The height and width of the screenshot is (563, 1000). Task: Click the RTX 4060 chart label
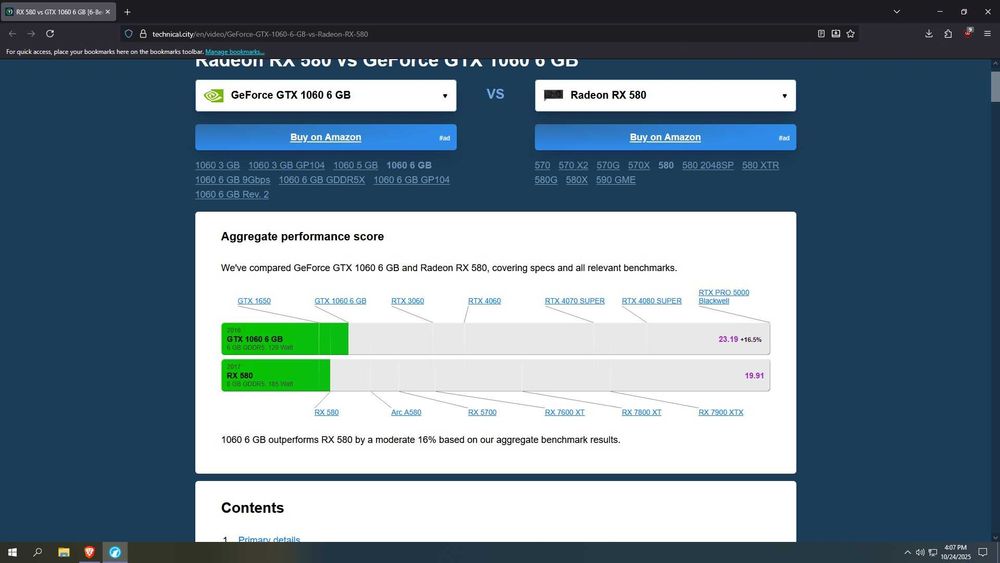[x=484, y=301]
